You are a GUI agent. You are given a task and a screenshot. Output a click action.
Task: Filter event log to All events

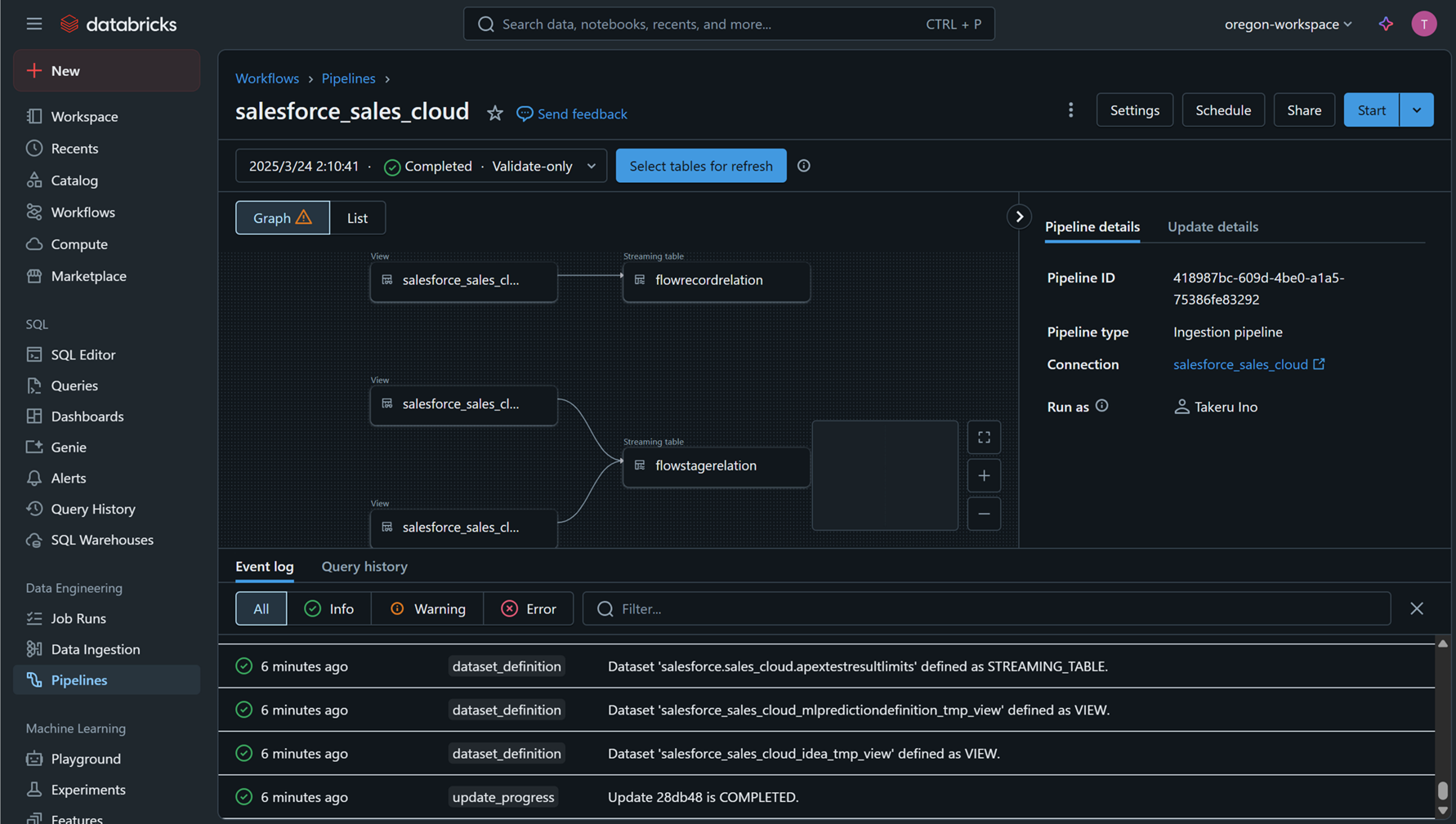pyautogui.click(x=261, y=608)
